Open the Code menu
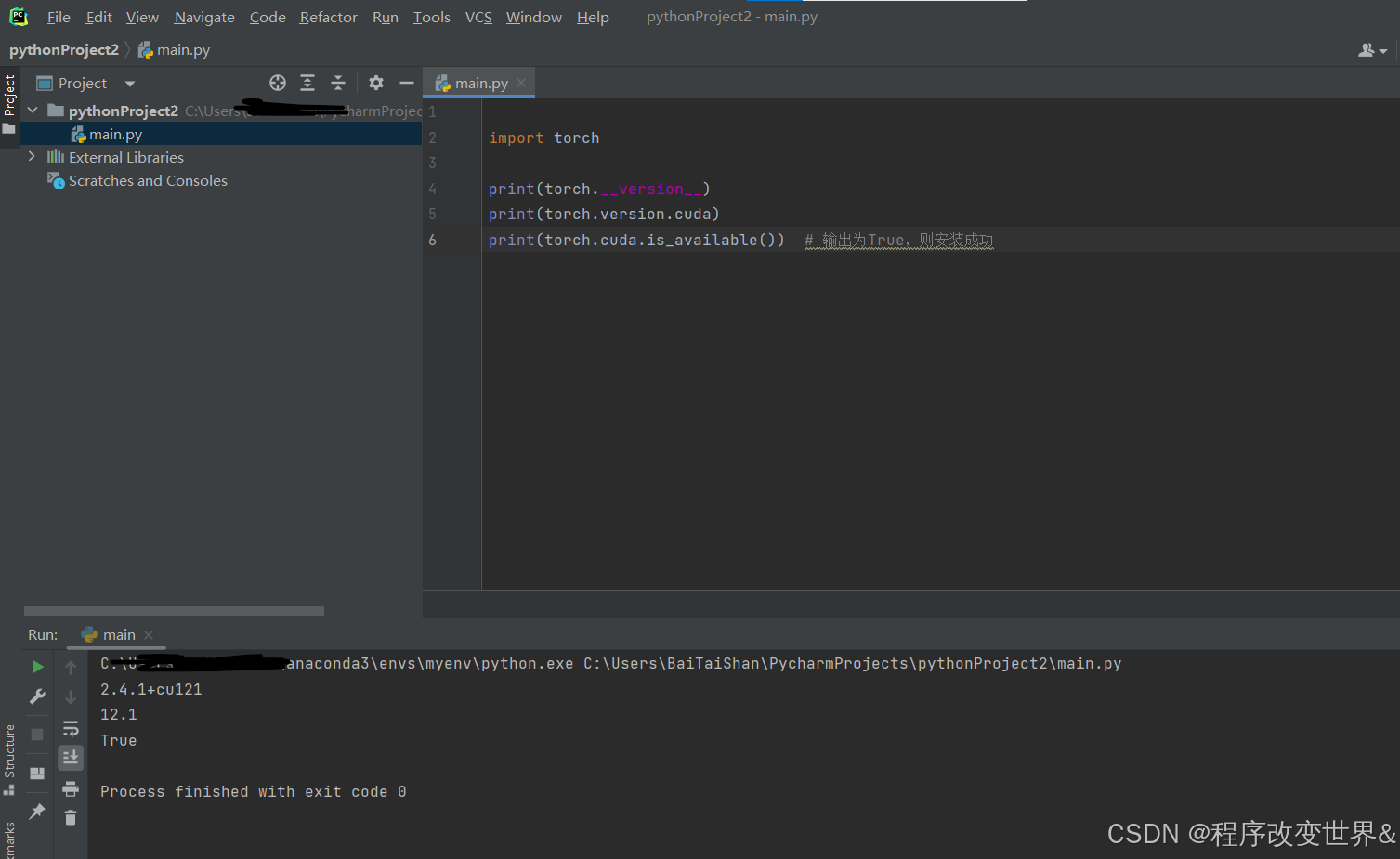 tap(268, 17)
